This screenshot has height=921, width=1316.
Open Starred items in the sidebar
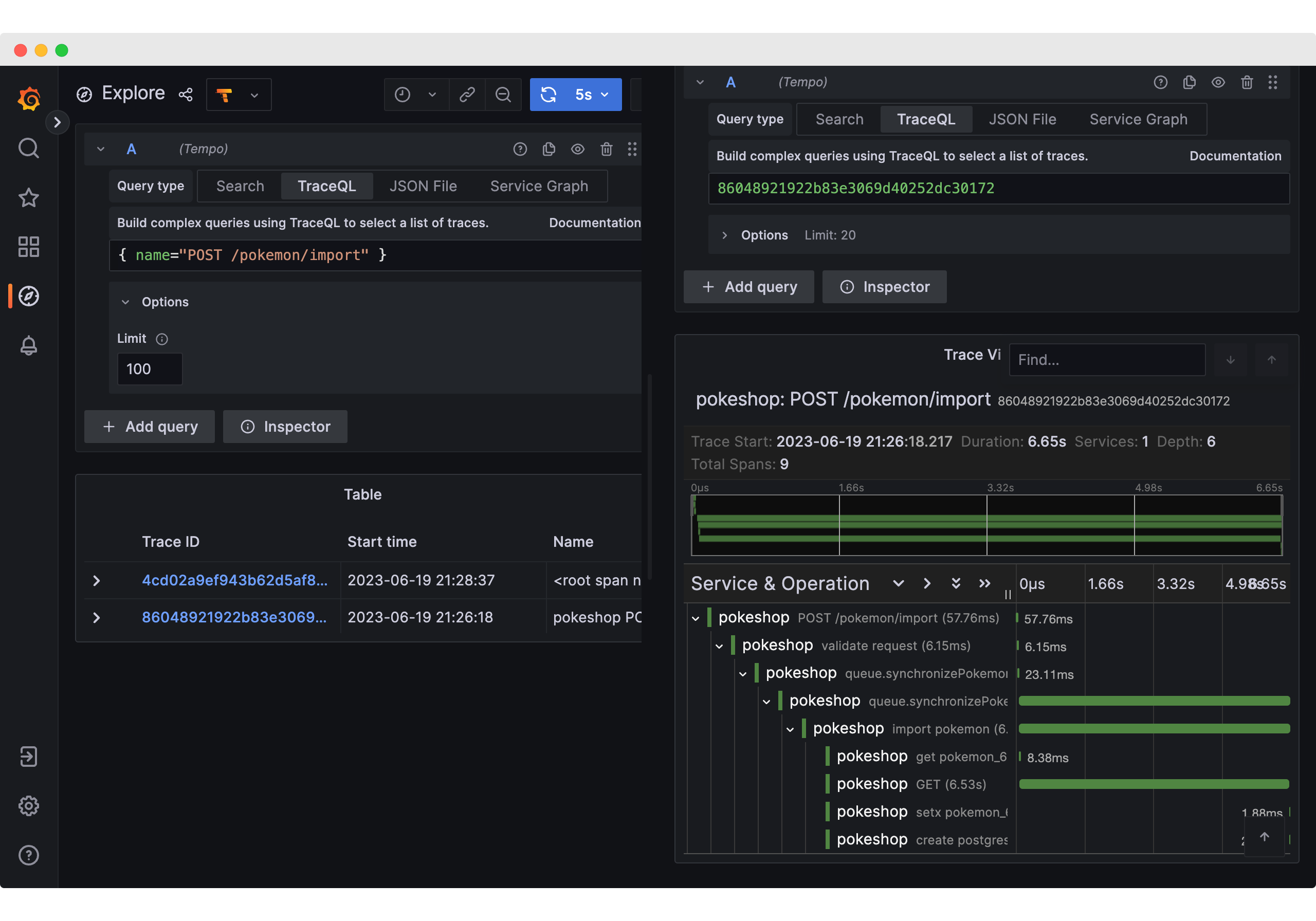(x=29, y=198)
